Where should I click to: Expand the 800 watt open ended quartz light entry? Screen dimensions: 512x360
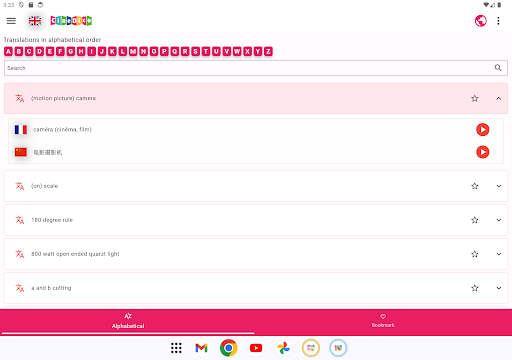coord(499,254)
